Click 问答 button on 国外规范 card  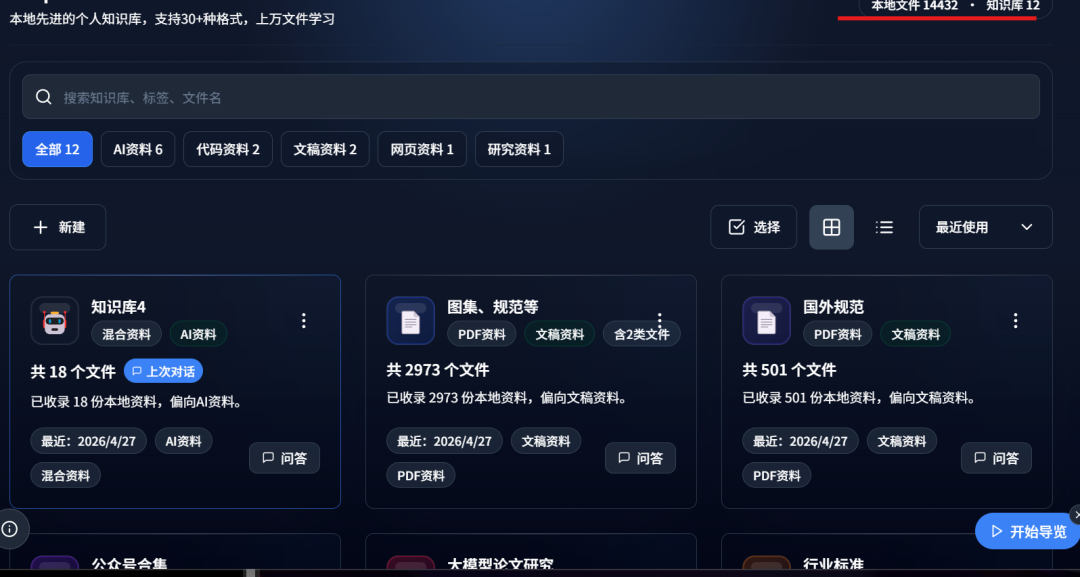point(997,458)
